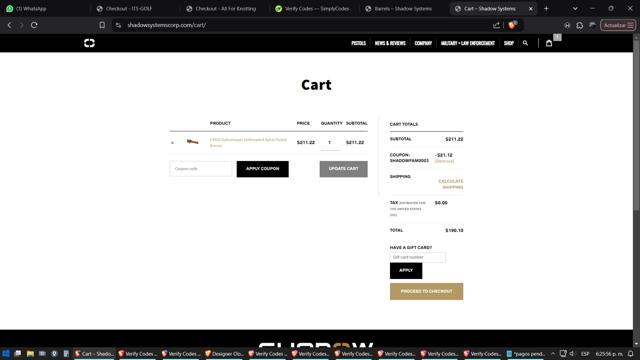640x360 pixels.
Task: Open the browser extensions puzzle icon
Action: (x=580, y=25)
